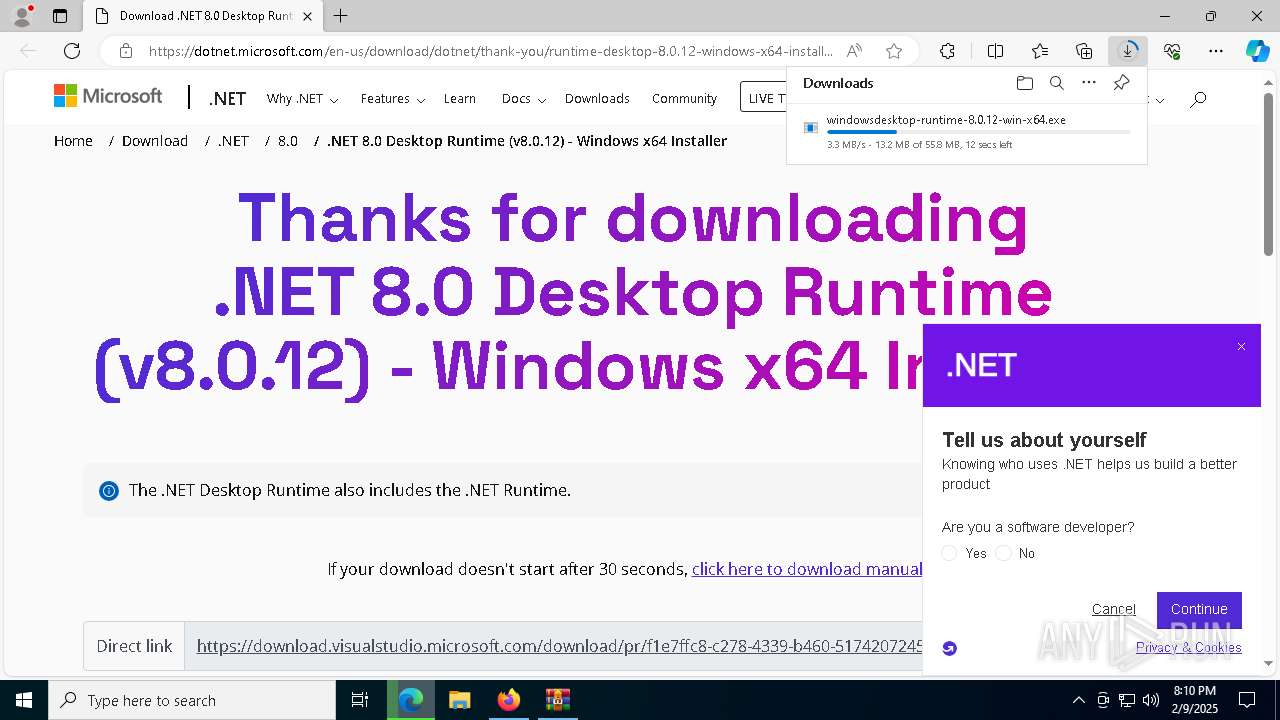Click Continue in the survey
Image resolution: width=1280 pixels, height=720 pixels.
tap(1199, 609)
